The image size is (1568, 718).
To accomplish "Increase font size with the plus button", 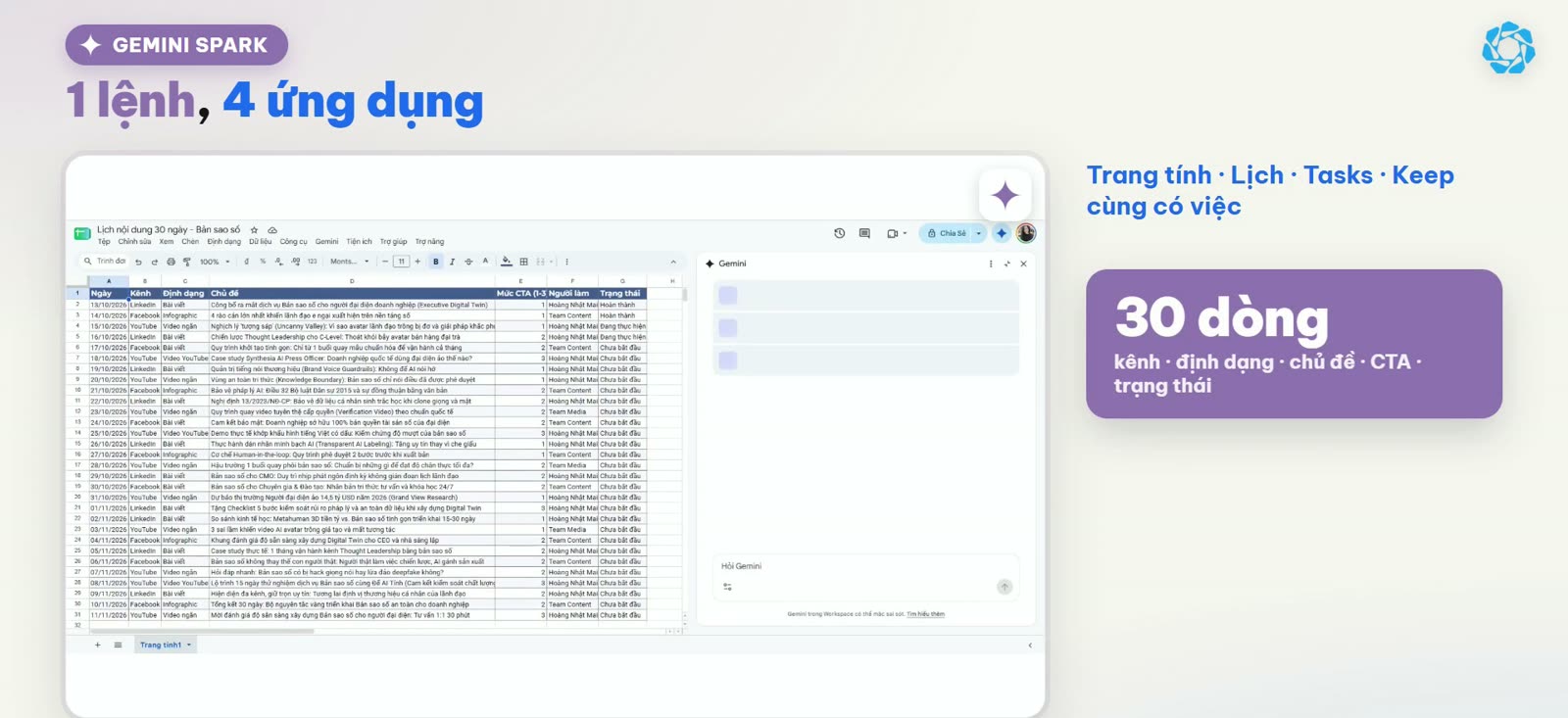I will [417, 262].
